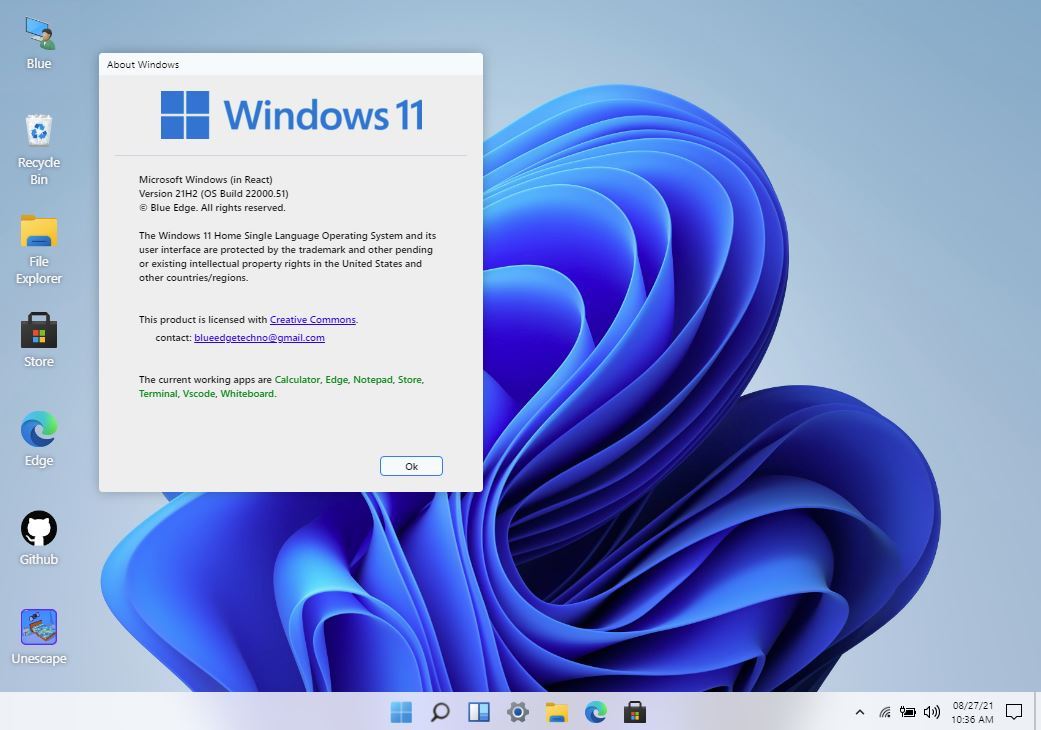Open the Start menu from the taskbar
The image size is (1041, 730).
[x=401, y=712]
